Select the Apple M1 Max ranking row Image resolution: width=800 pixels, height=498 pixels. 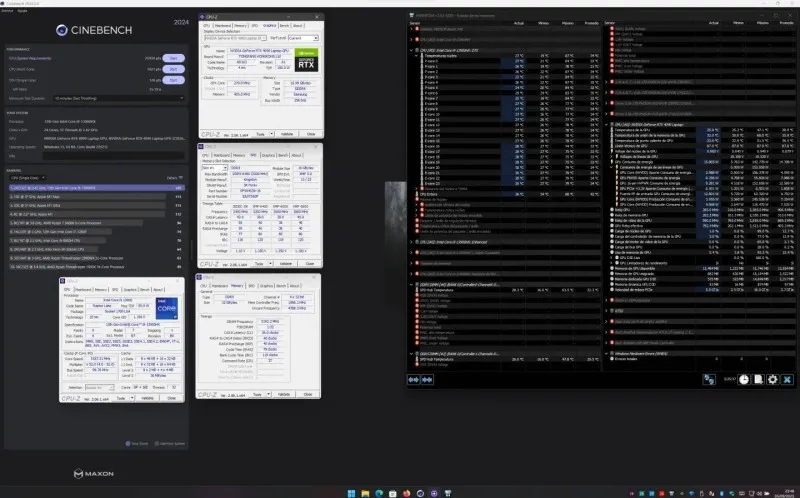(97, 196)
